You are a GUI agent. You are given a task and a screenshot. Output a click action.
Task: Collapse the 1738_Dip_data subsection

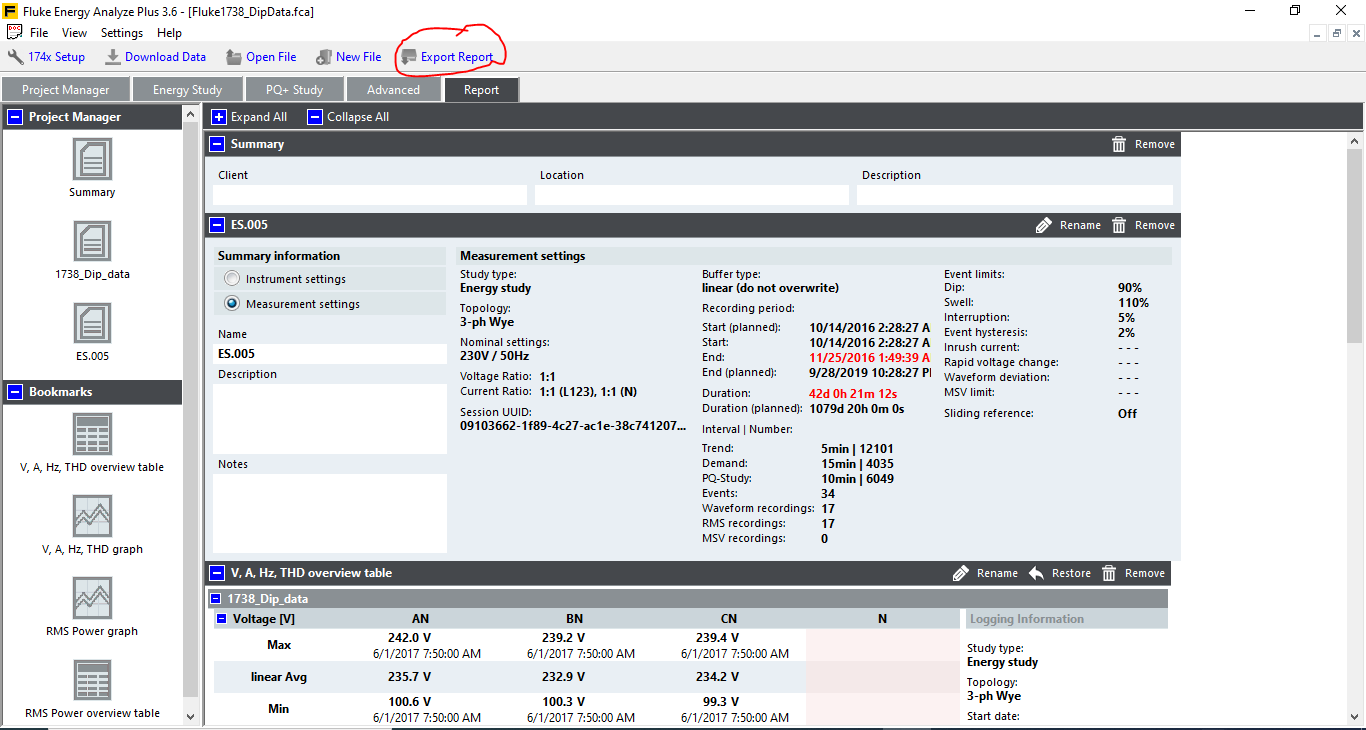click(x=215, y=599)
